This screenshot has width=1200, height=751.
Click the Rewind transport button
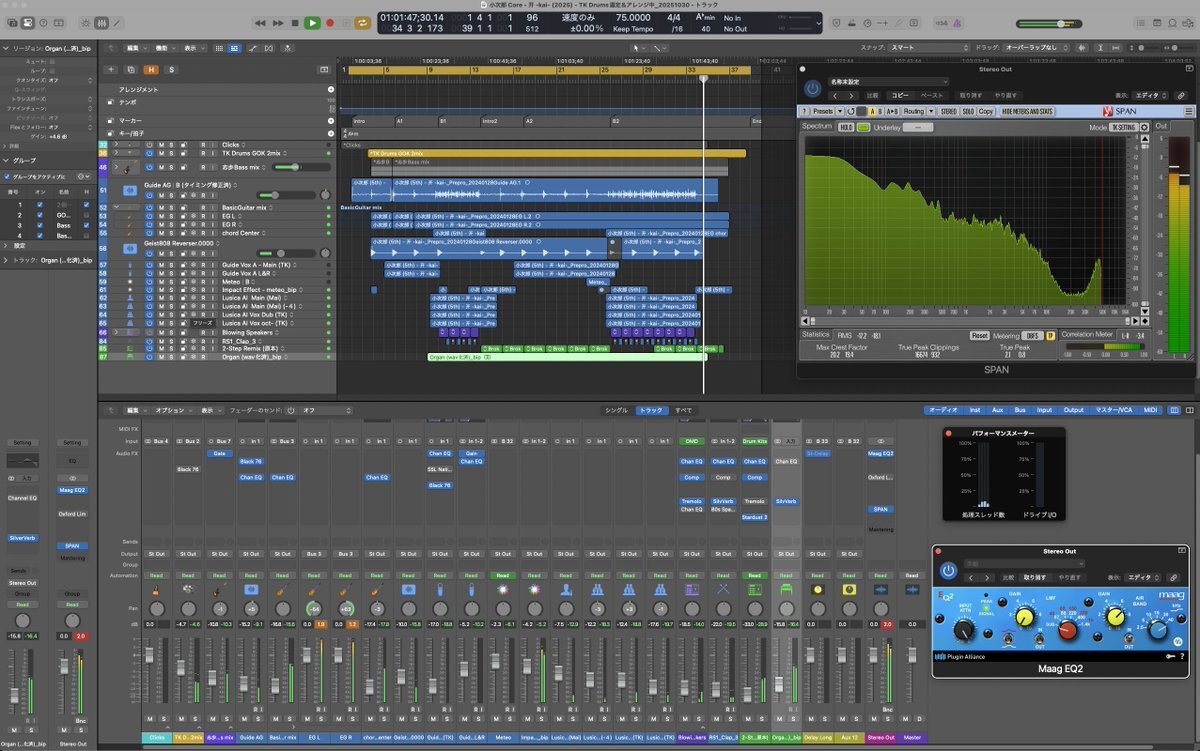tap(261, 22)
